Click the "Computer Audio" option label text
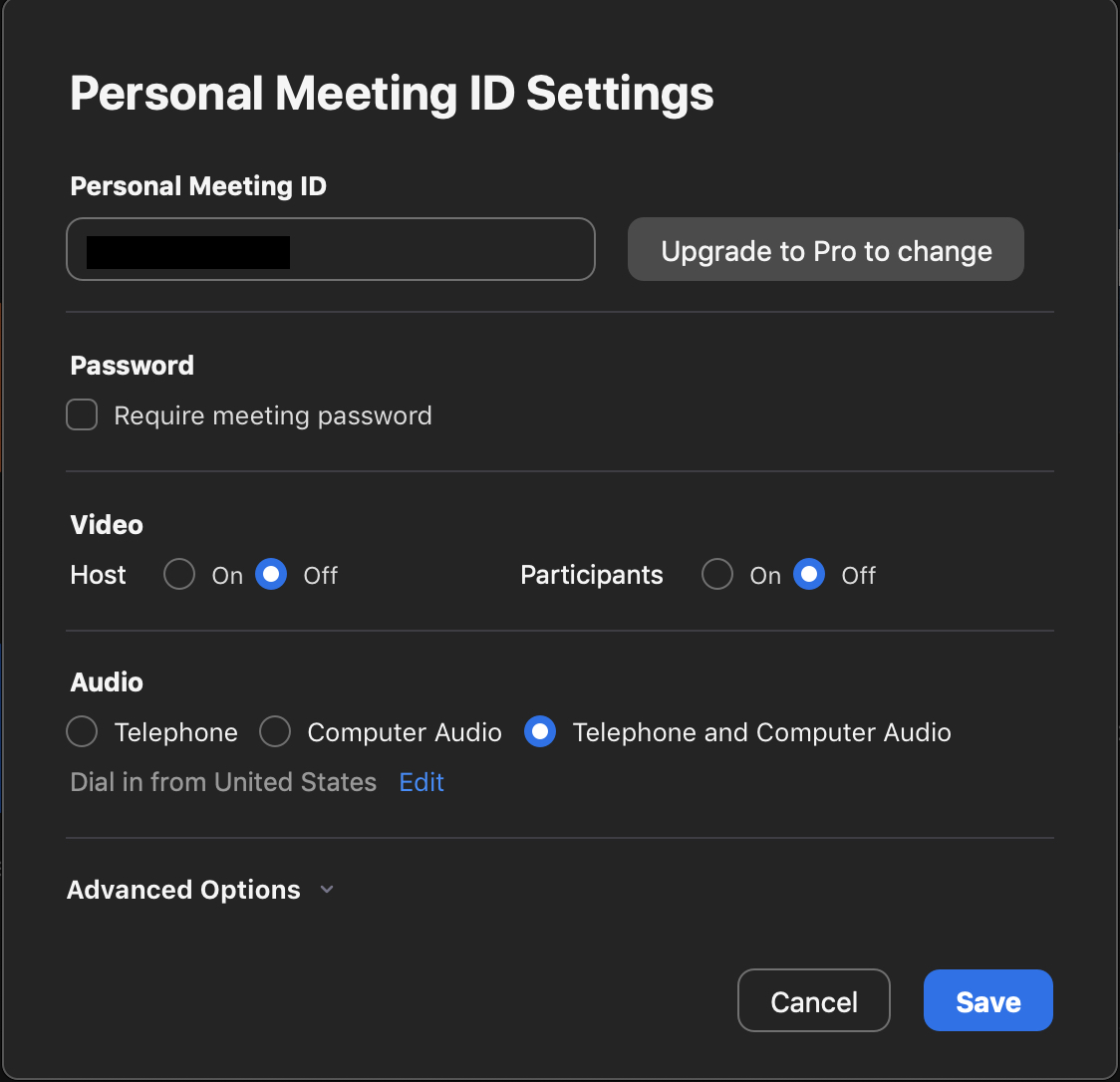This screenshot has height=1082, width=1120. pos(404,732)
